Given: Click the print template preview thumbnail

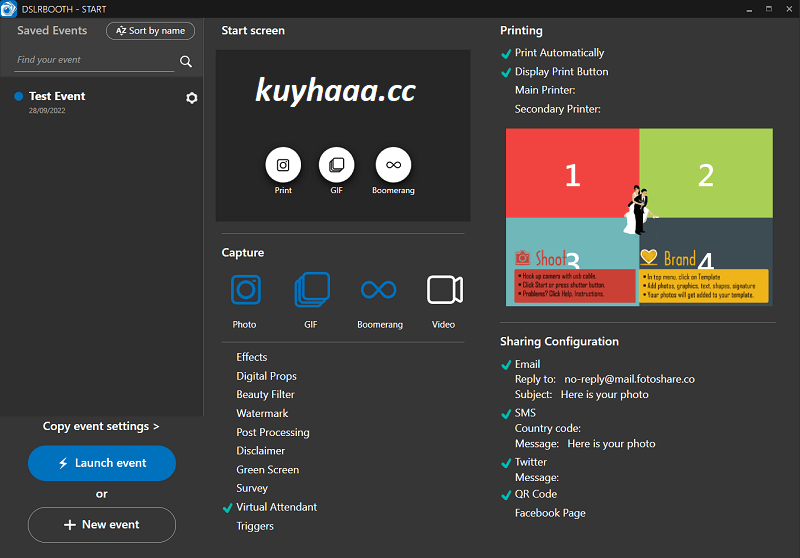Looking at the screenshot, I should (639, 217).
